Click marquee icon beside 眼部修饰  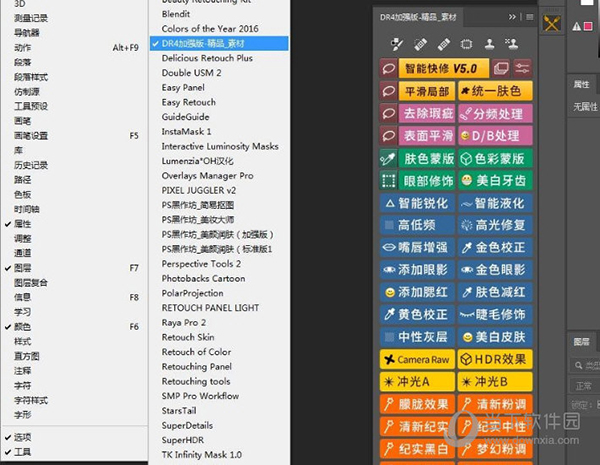point(388,181)
